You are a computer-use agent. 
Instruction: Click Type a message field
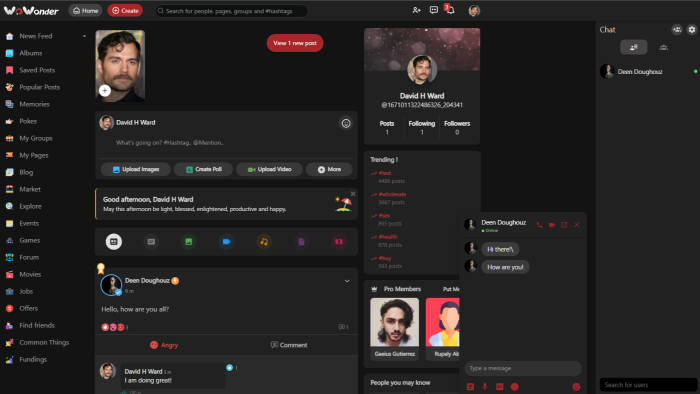pyautogui.click(x=523, y=368)
